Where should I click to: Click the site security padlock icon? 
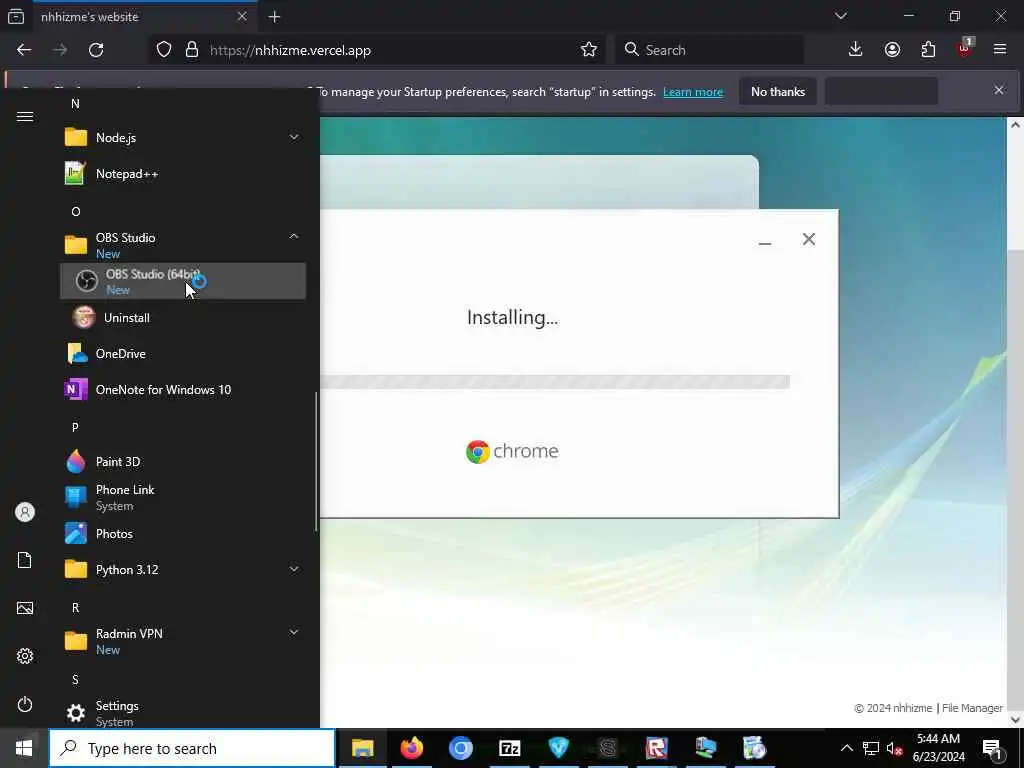pos(192,50)
